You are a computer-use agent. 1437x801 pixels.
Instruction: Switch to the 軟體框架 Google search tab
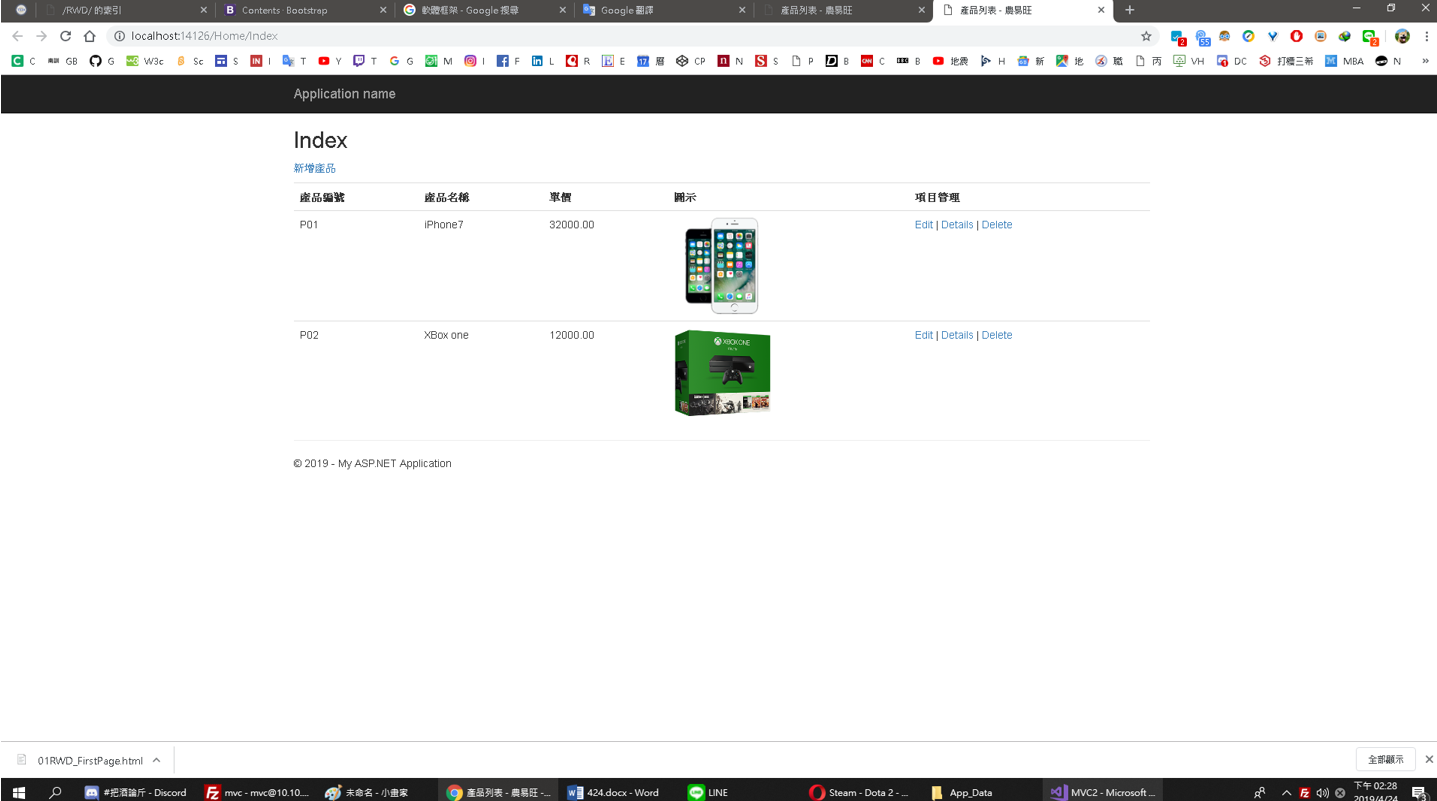click(486, 10)
